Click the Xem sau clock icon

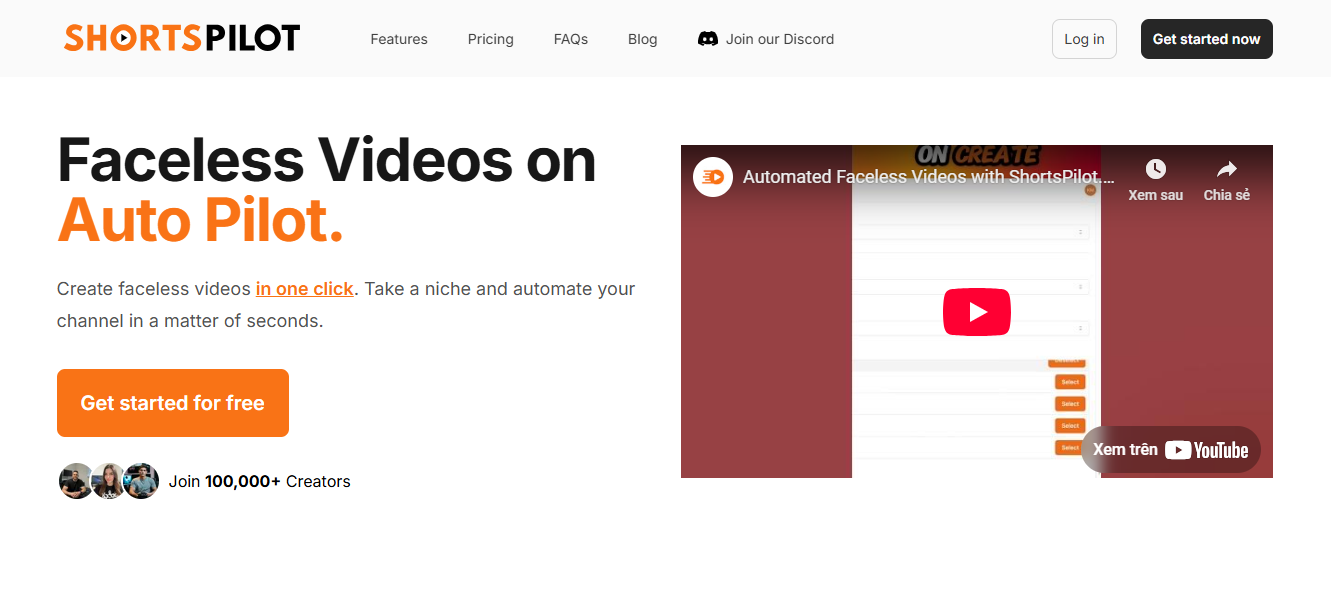point(1155,169)
